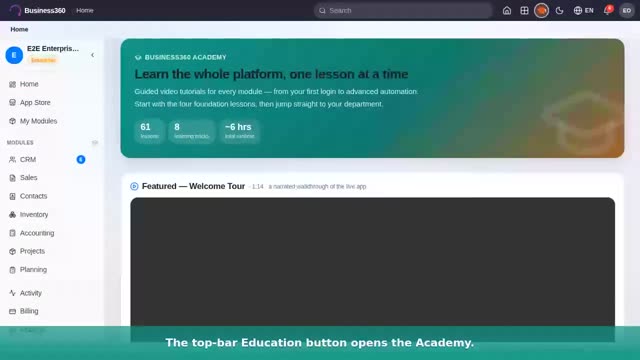
Task: Click into the Search field
Action: coord(403,11)
